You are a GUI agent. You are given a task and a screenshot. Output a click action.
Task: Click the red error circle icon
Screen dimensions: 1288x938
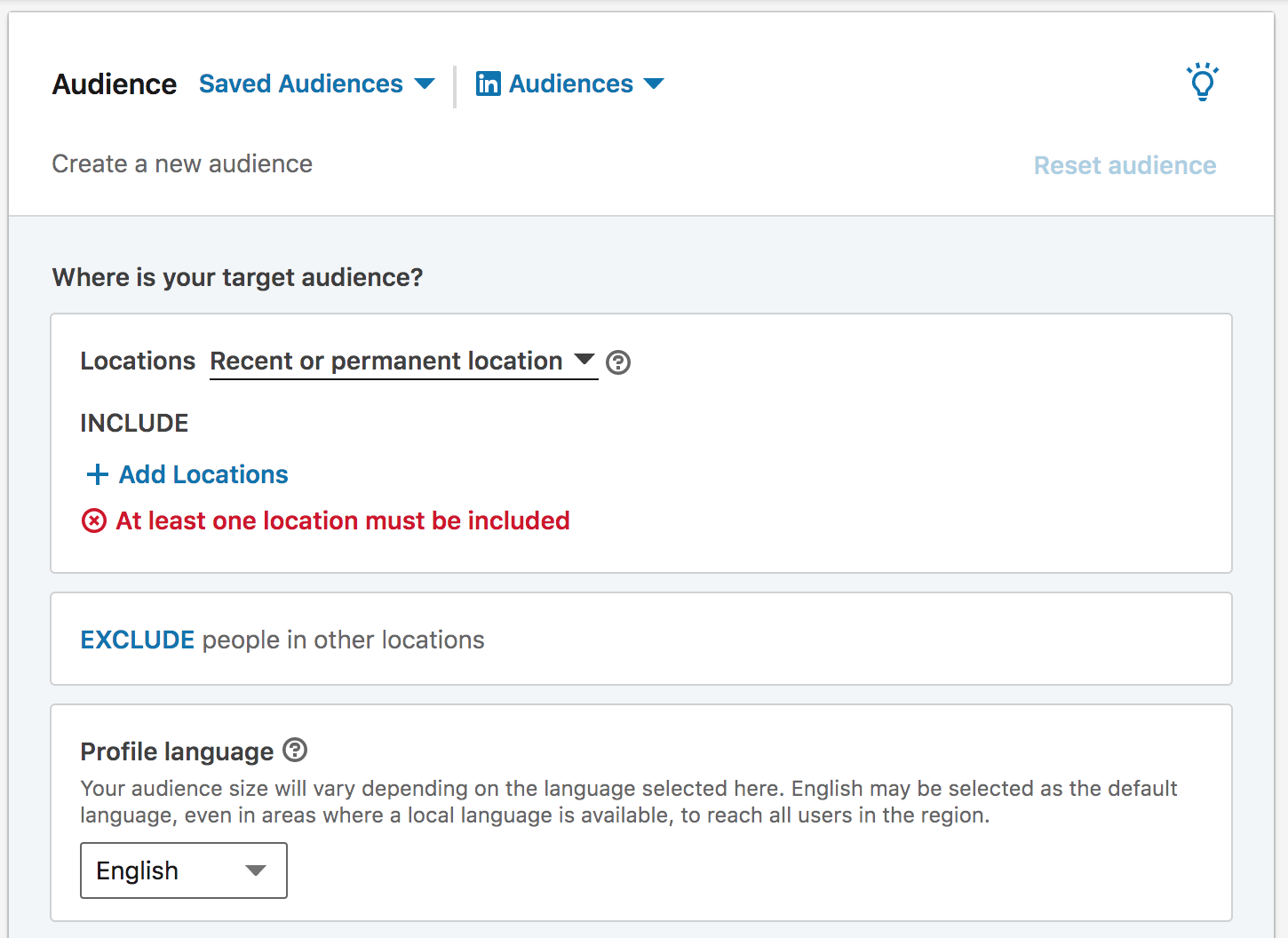(94, 521)
